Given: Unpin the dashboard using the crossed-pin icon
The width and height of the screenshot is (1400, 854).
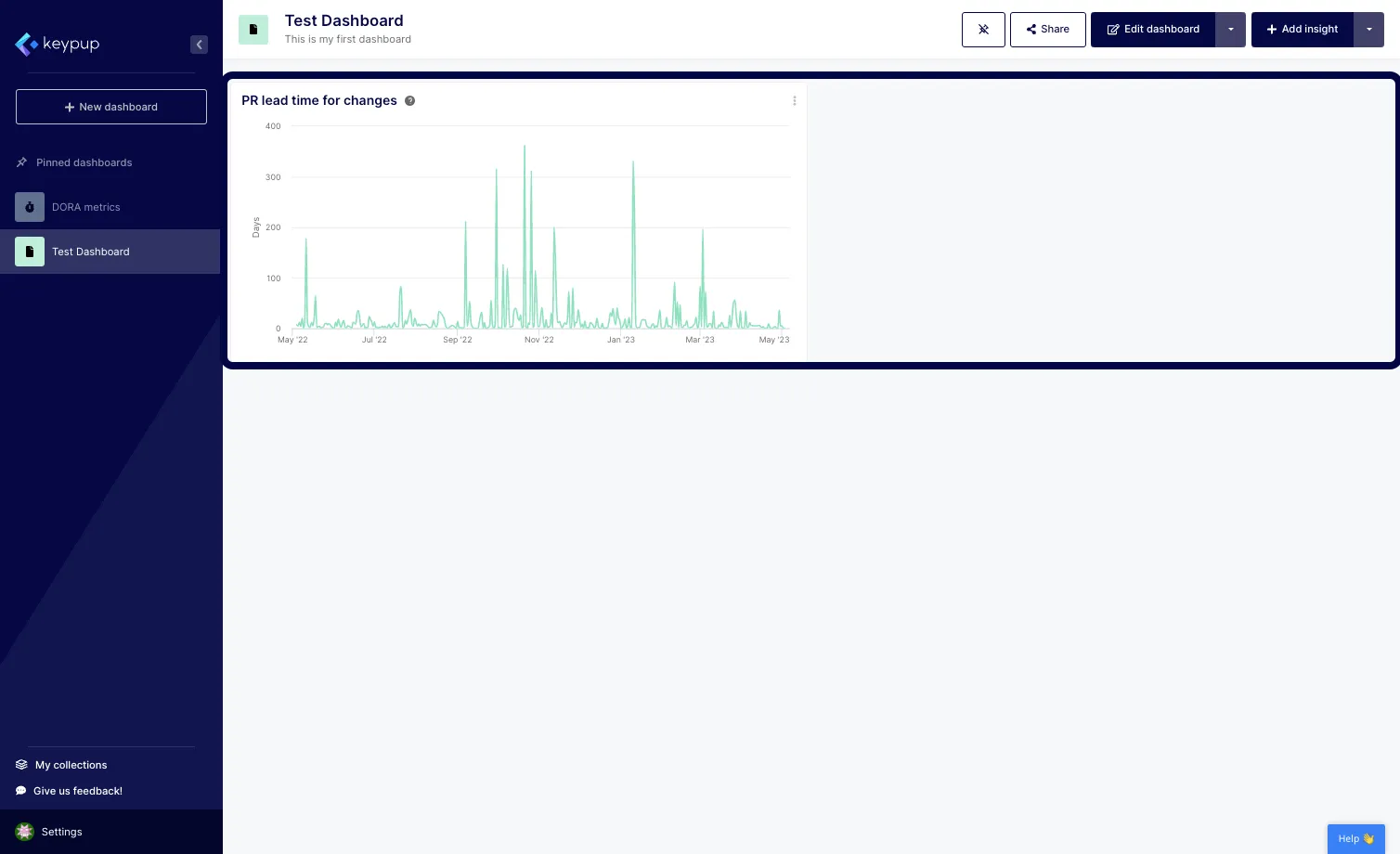Looking at the screenshot, I should [983, 29].
